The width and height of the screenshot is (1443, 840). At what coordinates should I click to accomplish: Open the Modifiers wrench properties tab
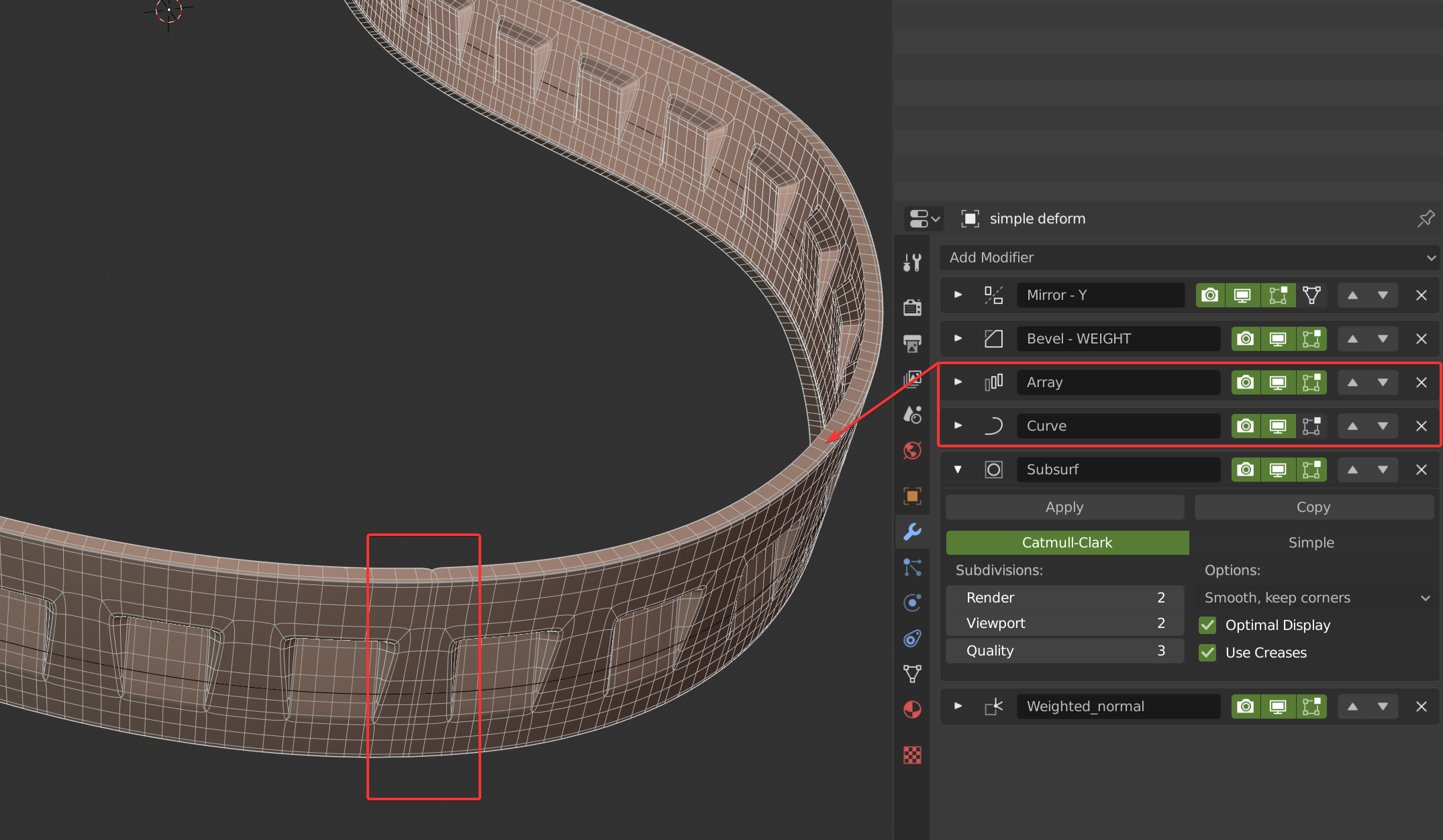[912, 532]
